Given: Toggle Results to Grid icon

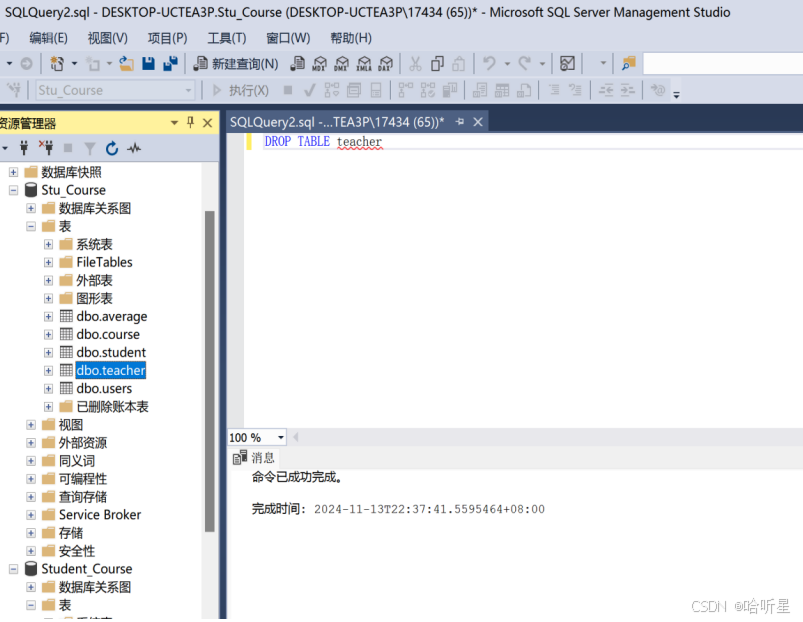Looking at the screenshot, I should (x=502, y=91).
